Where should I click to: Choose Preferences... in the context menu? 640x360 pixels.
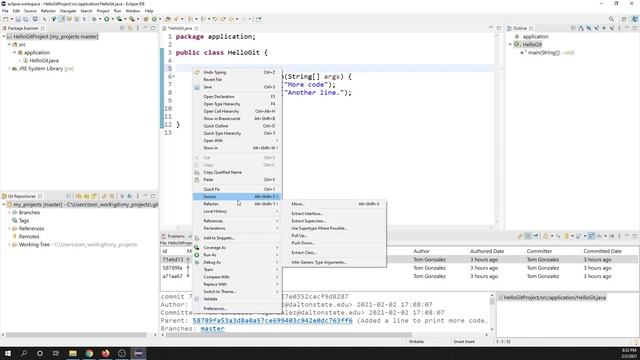pyautogui.click(x=237, y=309)
